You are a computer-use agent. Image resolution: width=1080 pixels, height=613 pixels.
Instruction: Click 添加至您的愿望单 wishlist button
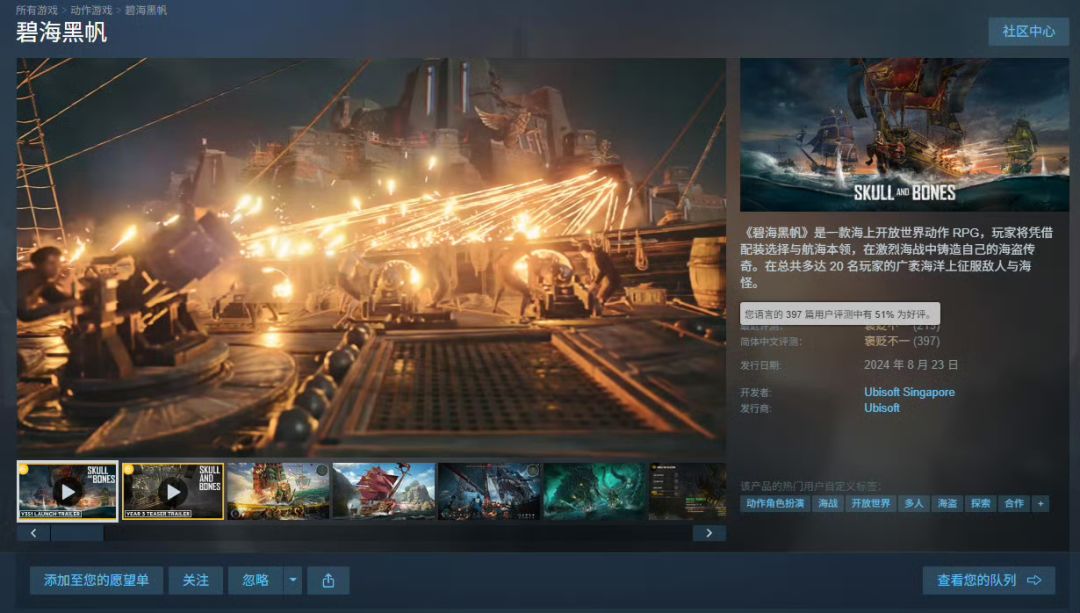(x=96, y=581)
